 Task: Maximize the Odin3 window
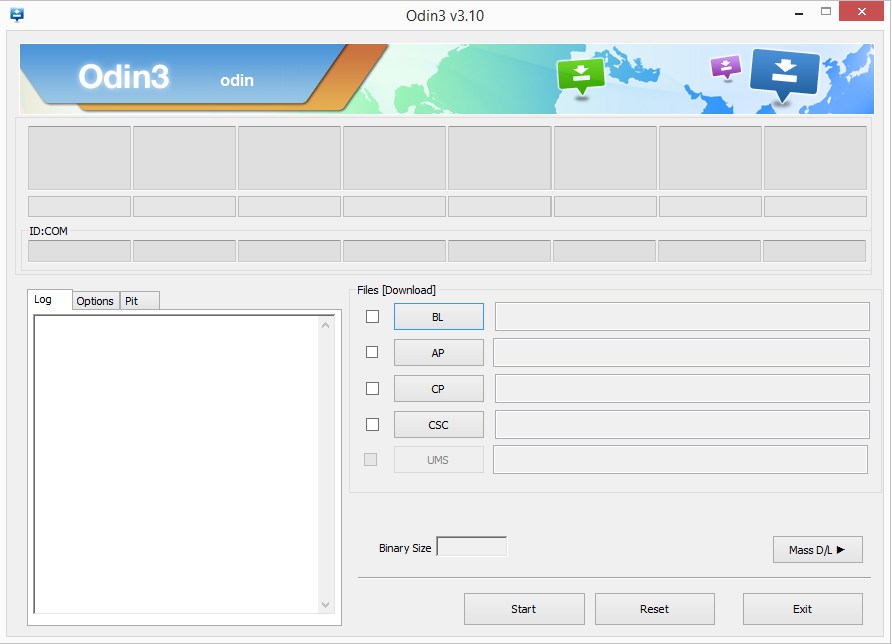pyautogui.click(x=826, y=11)
